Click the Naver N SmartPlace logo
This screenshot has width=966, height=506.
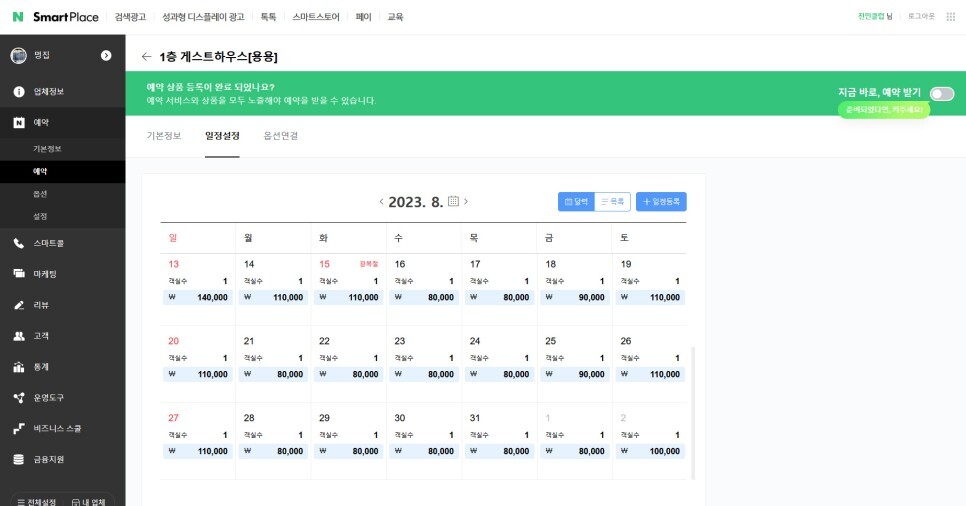pos(55,17)
